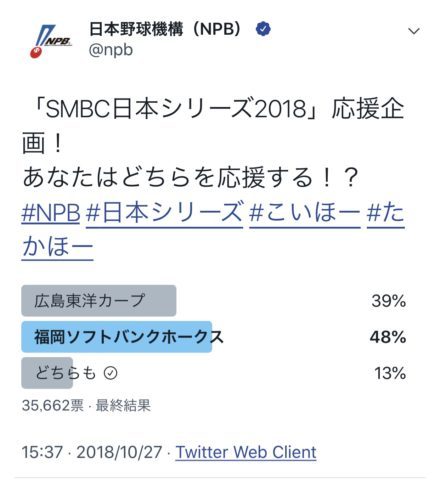
Task: Click the blue verified badge
Action: (x=263, y=29)
